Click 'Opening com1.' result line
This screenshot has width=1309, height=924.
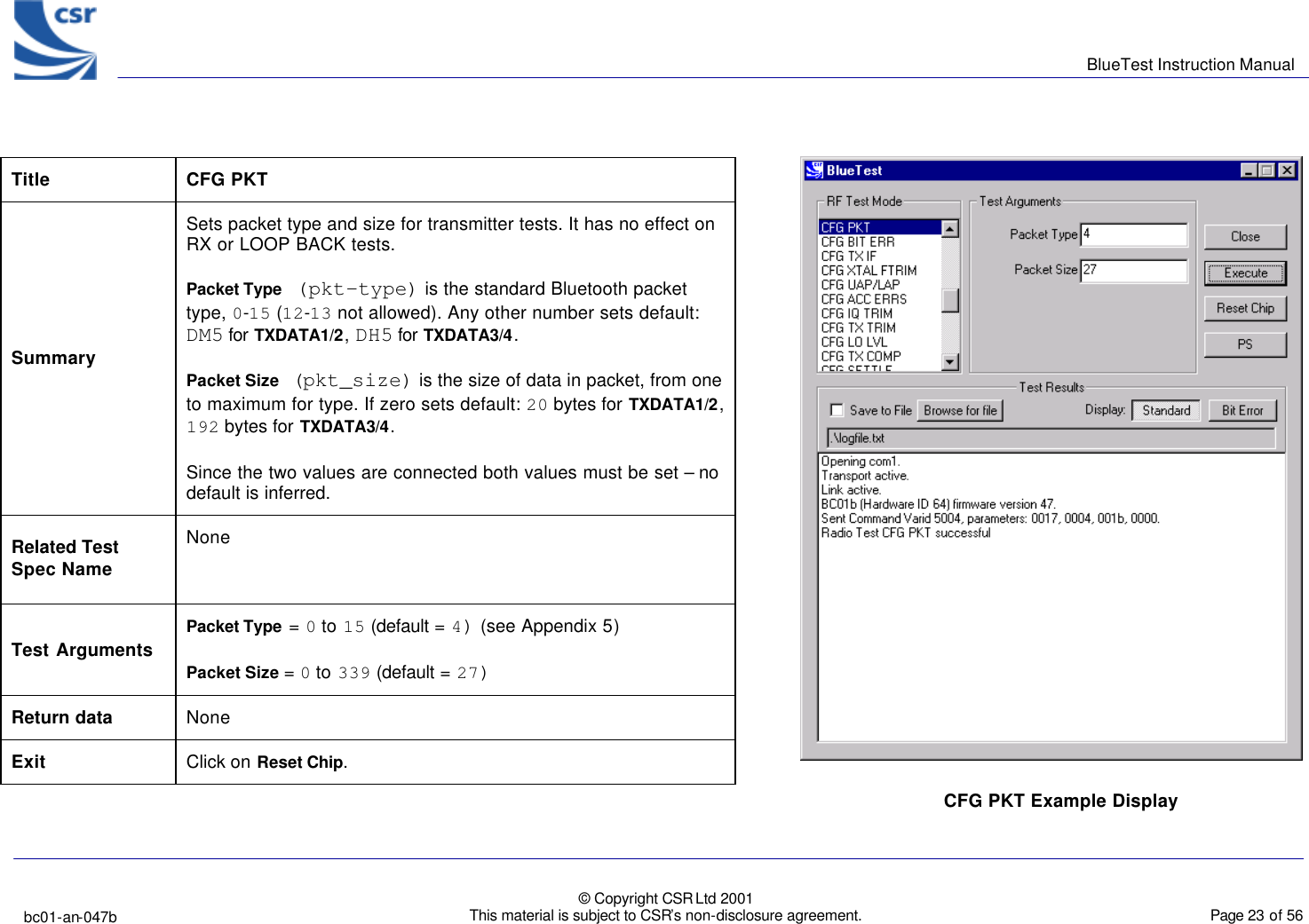coord(861,462)
